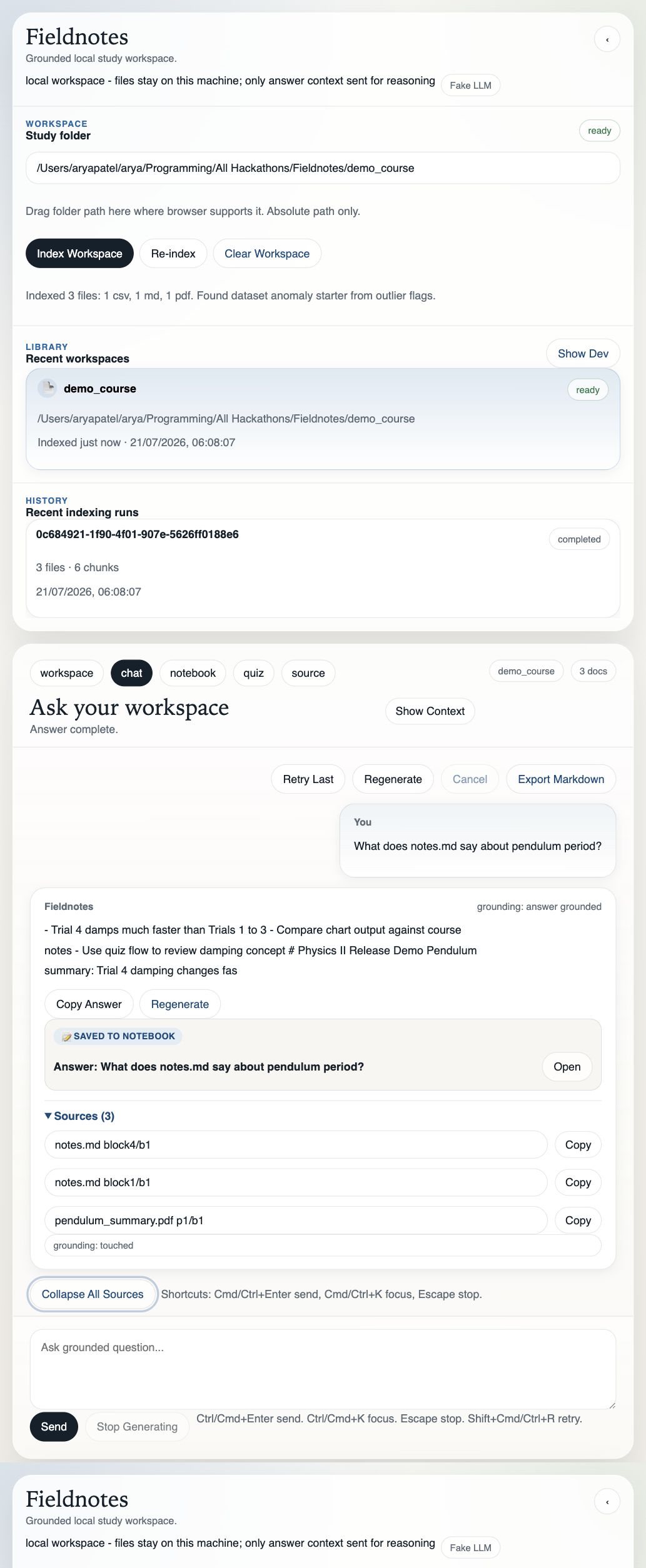Collapse the lower Fieldnotes panel chevron

(607, 1502)
